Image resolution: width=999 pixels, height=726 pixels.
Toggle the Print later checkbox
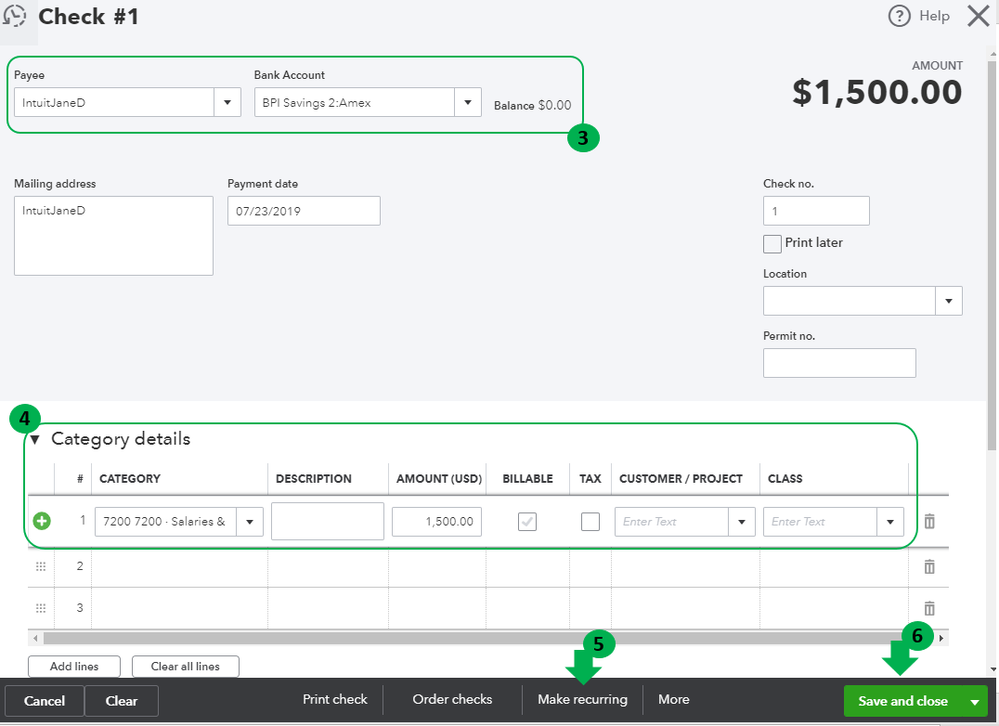pos(772,243)
